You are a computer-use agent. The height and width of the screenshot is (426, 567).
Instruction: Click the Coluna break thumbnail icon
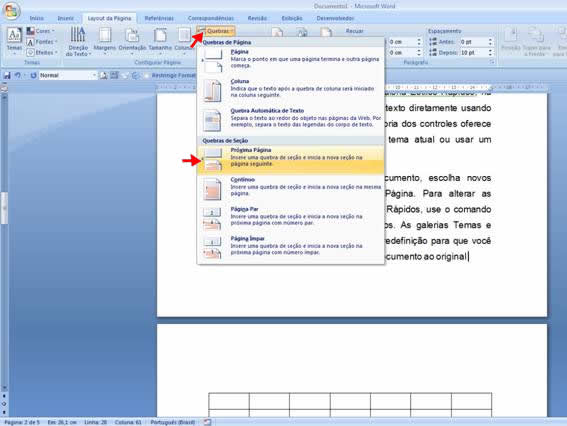click(x=213, y=90)
